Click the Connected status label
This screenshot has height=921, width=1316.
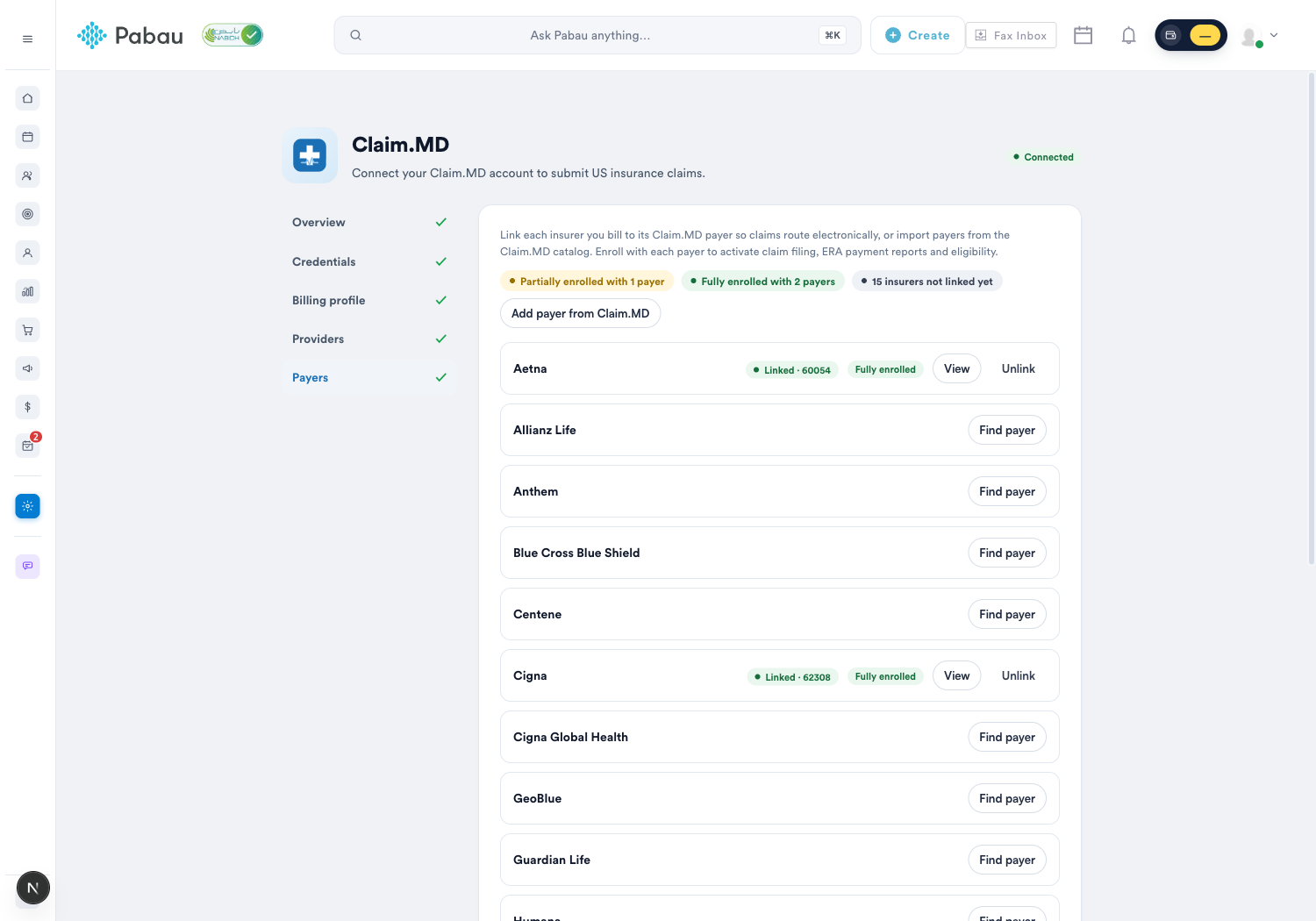[x=1043, y=157]
